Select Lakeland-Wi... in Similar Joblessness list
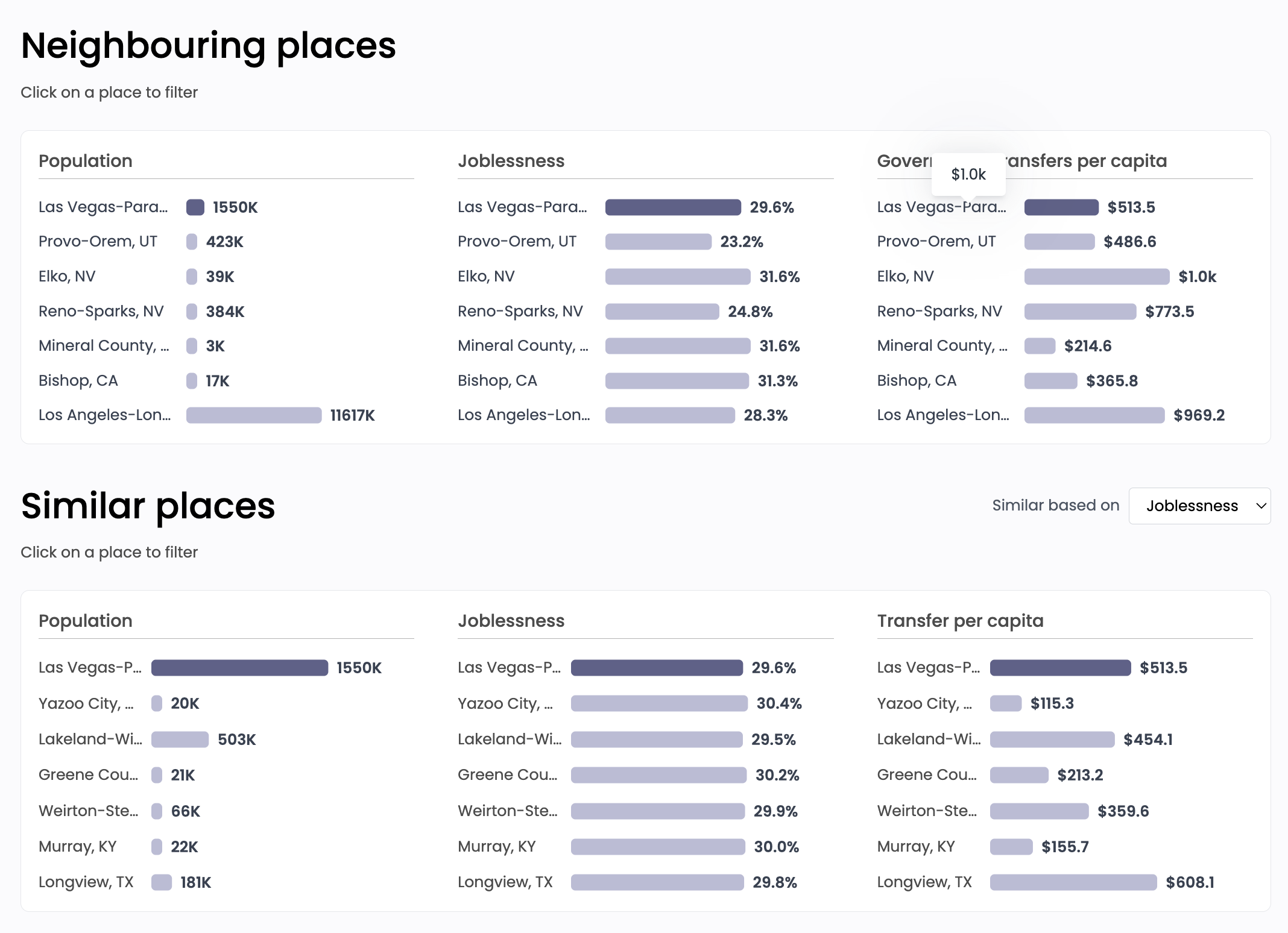Viewport: 1288px width, 933px height. [x=509, y=740]
